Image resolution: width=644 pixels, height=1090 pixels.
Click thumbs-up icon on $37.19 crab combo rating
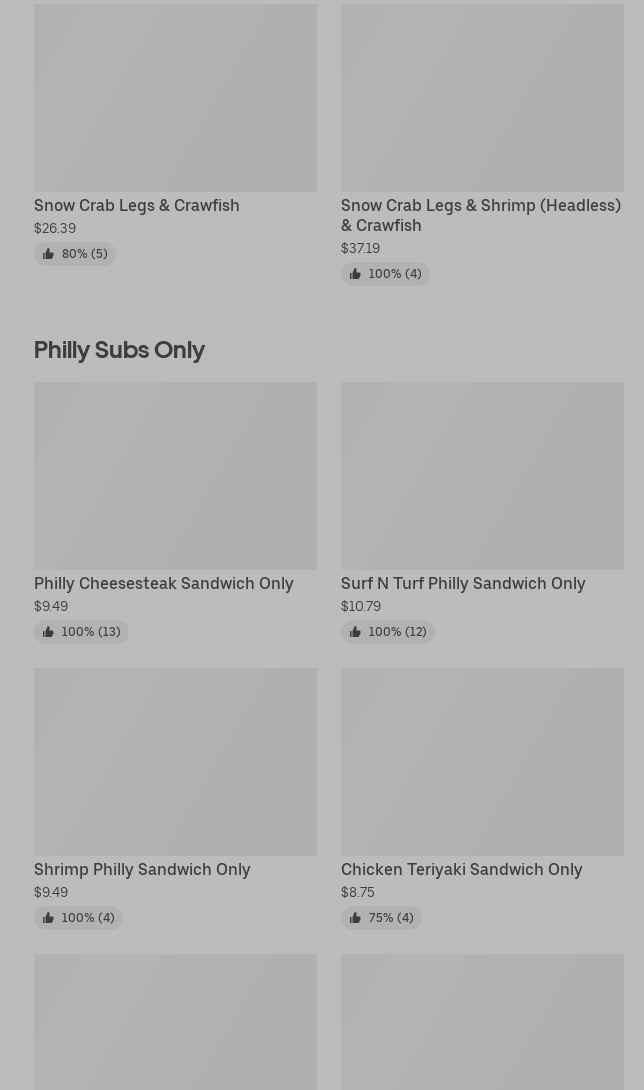coord(355,274)
